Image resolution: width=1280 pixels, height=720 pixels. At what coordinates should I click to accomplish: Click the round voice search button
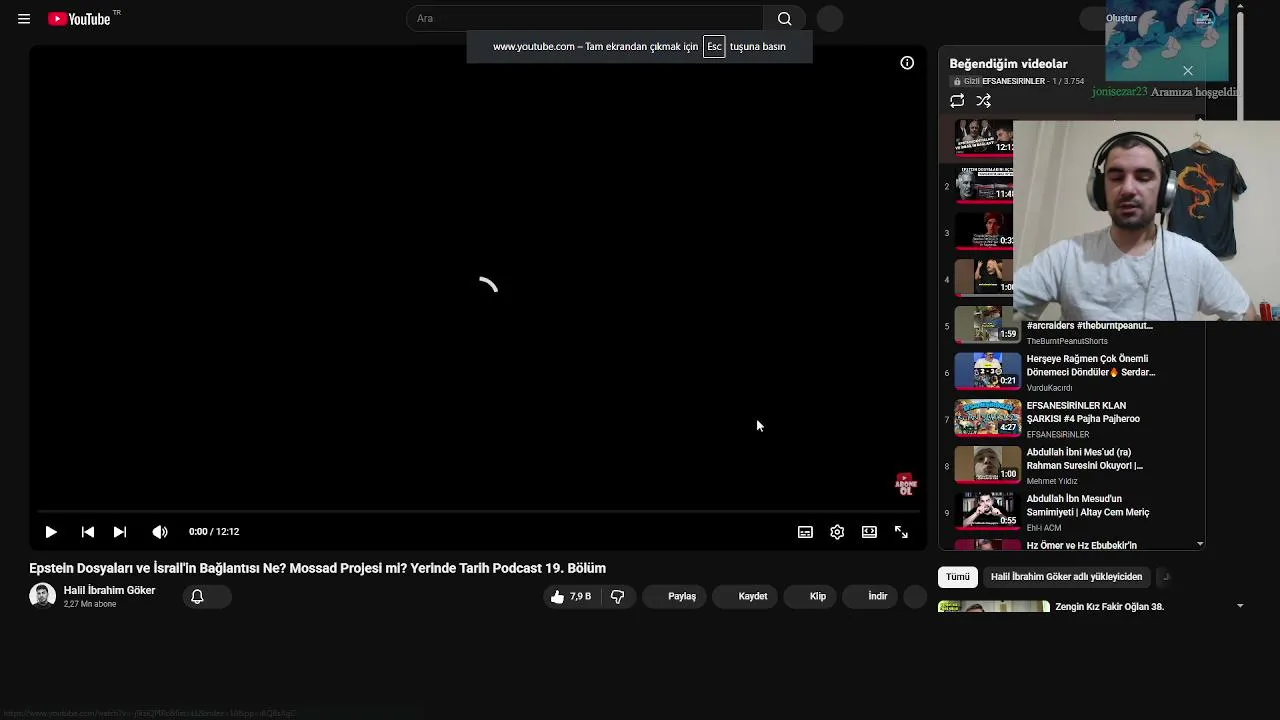coord(830,18)
